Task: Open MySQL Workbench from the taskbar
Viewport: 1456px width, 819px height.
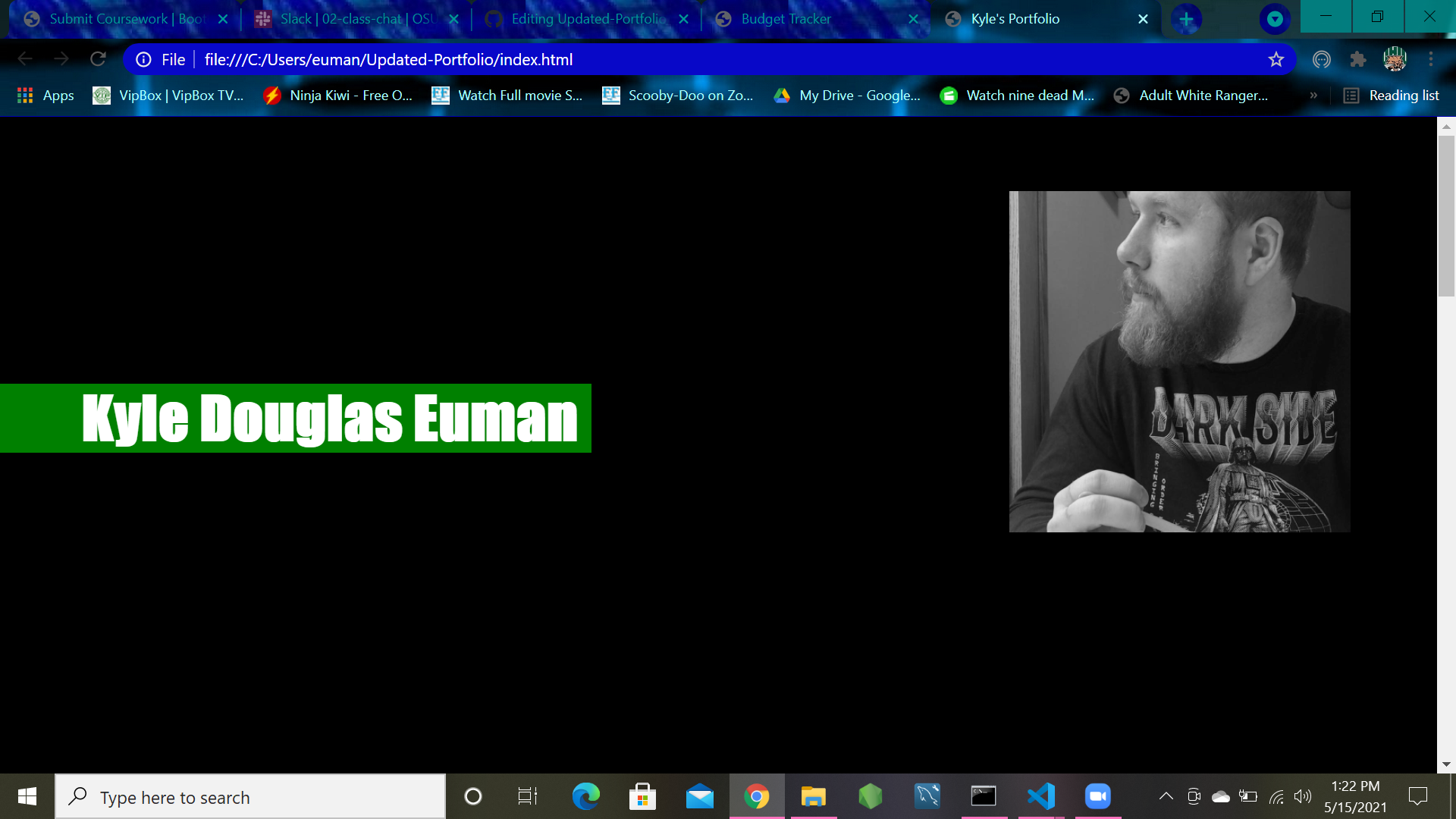Action: [x=927, y=796]
